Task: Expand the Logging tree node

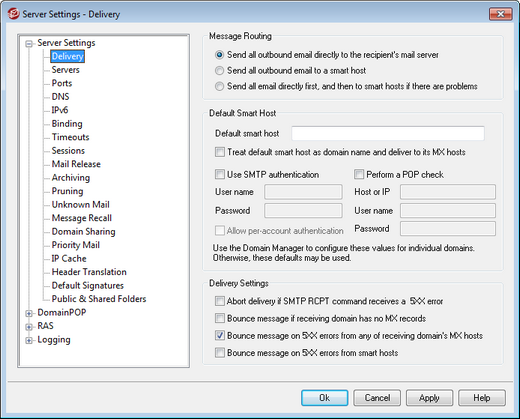Action: [x=29, y=340]
